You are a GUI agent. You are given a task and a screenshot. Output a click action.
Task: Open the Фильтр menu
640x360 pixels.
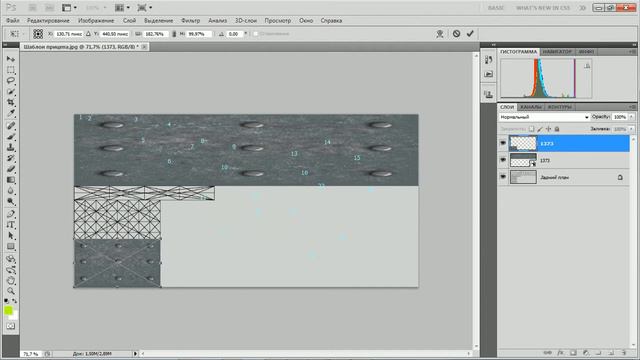[191, 20]
